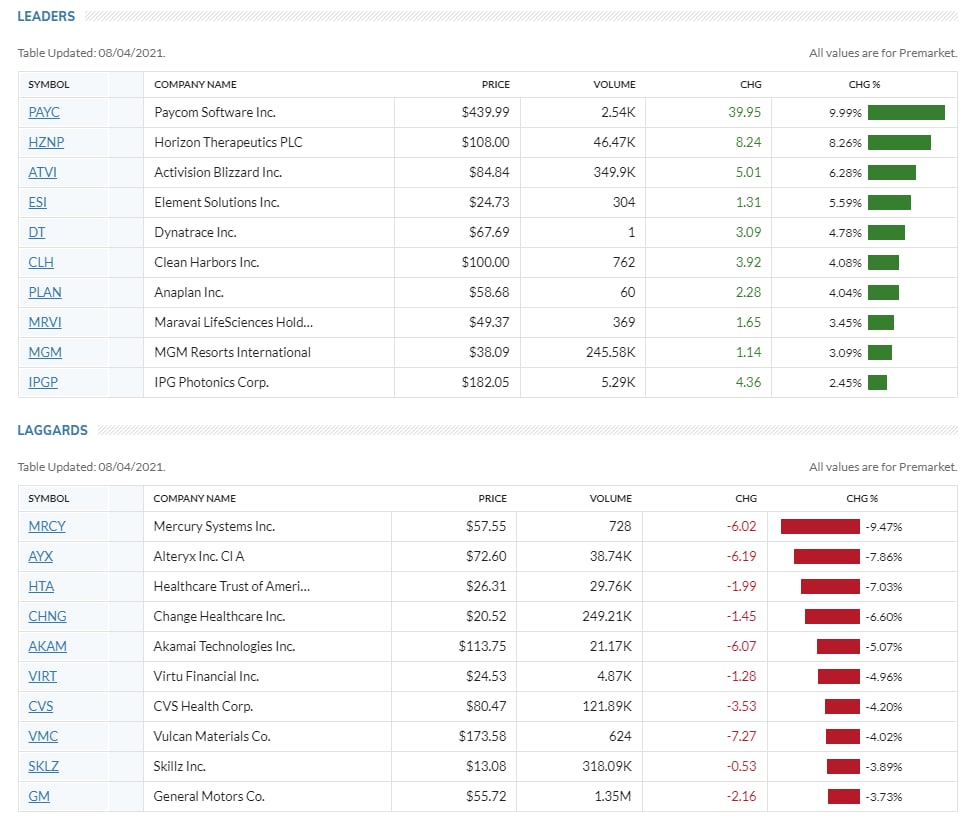Click the 1.35M volume cell
The image size is (971, 822).
(x=612, y=797)
